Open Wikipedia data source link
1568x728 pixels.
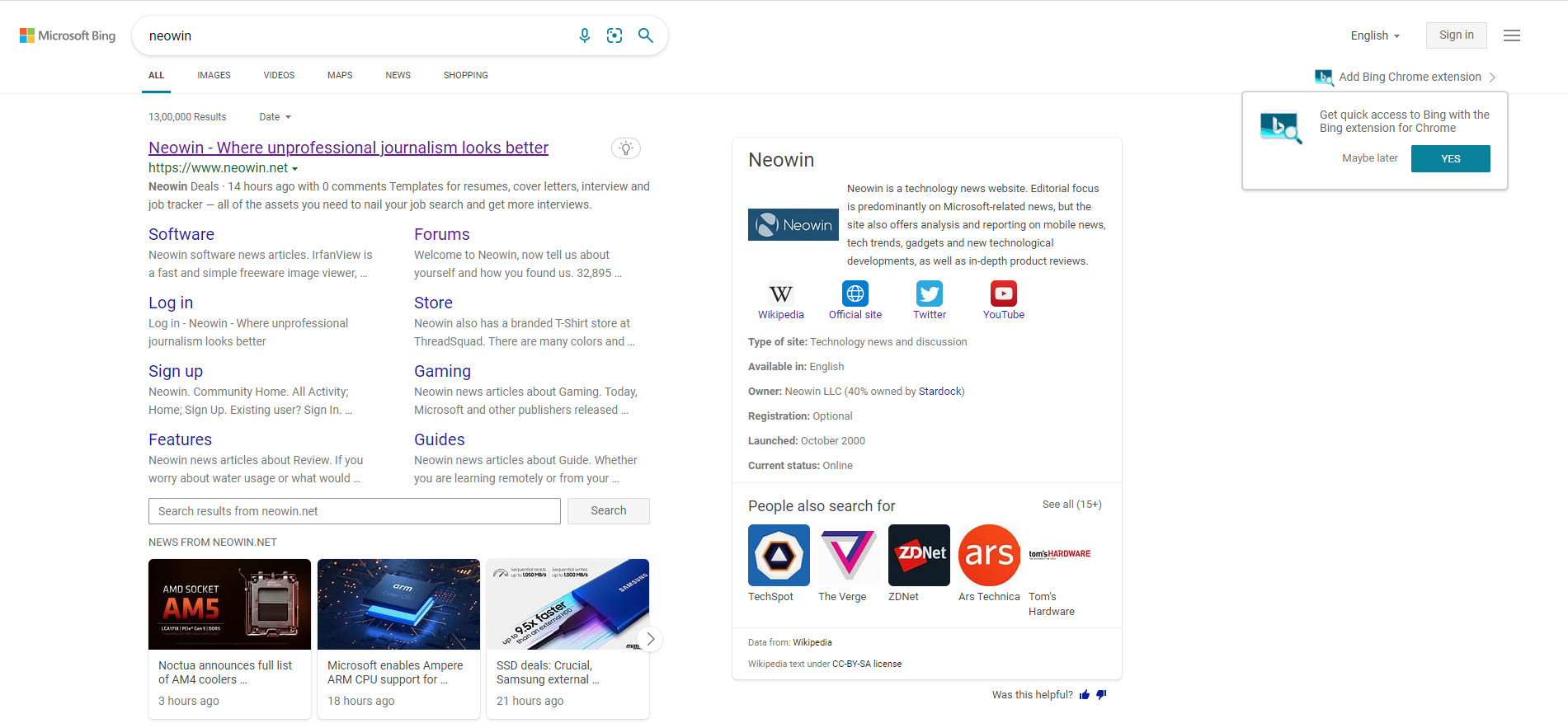click(812, 642)
